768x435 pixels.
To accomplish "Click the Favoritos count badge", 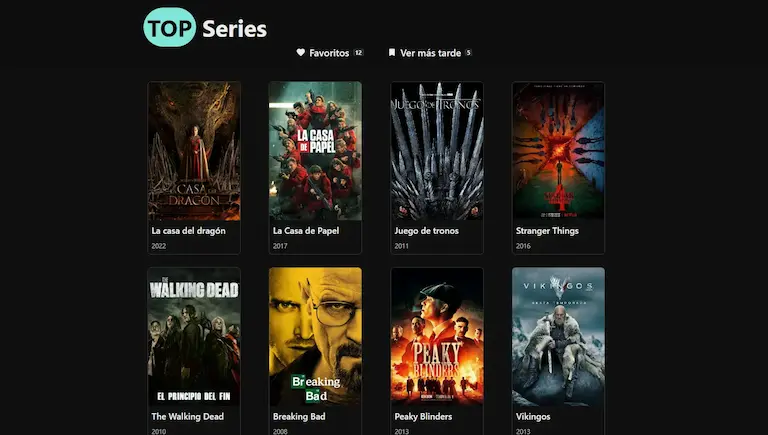I will 359,52.
